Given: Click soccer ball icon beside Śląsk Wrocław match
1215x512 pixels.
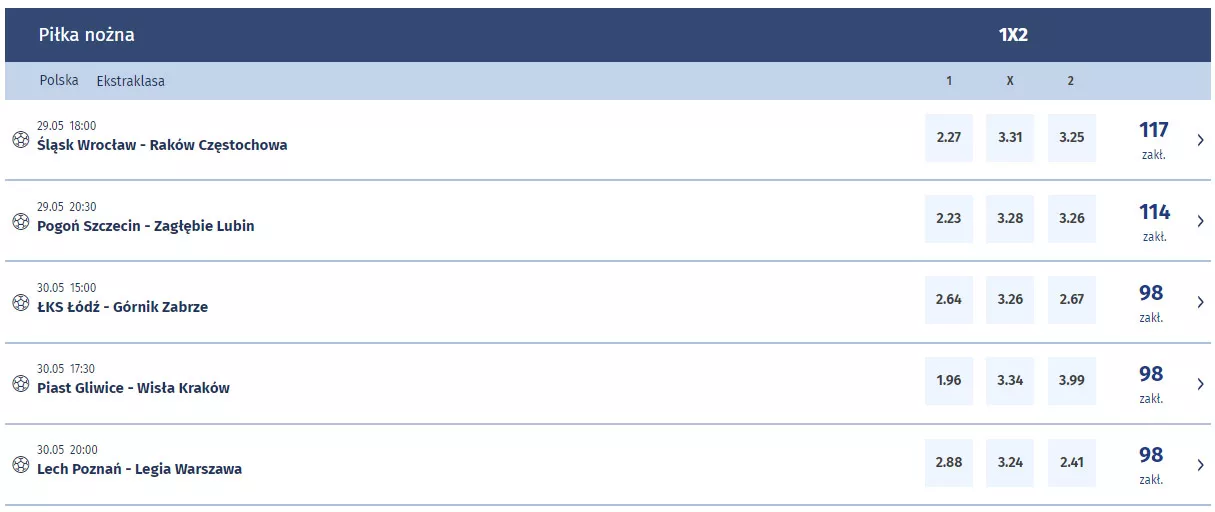Looking at the screenshot, I should point(21,140).
